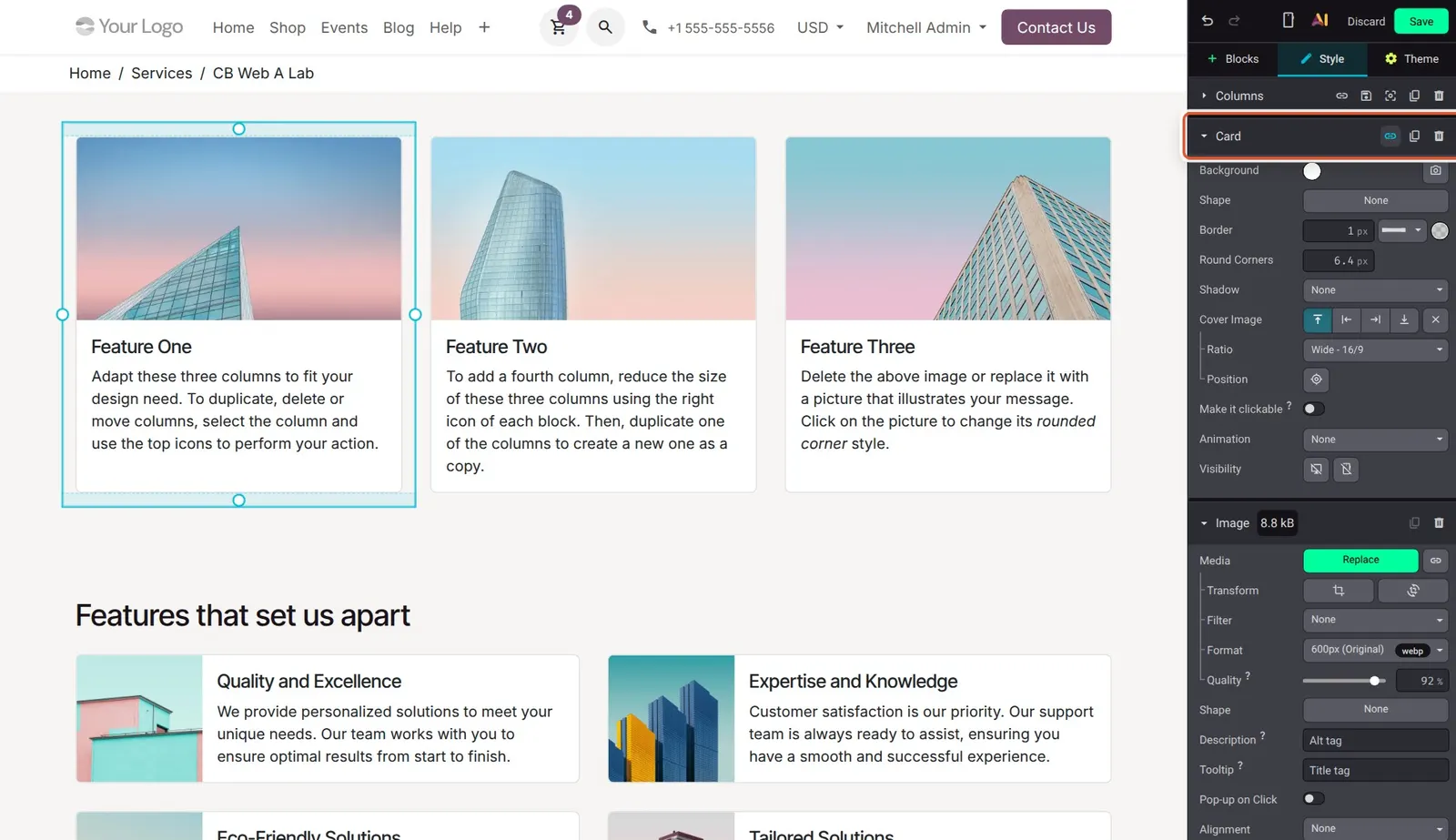Click the background image camera icon

(x=1435, y=170)
